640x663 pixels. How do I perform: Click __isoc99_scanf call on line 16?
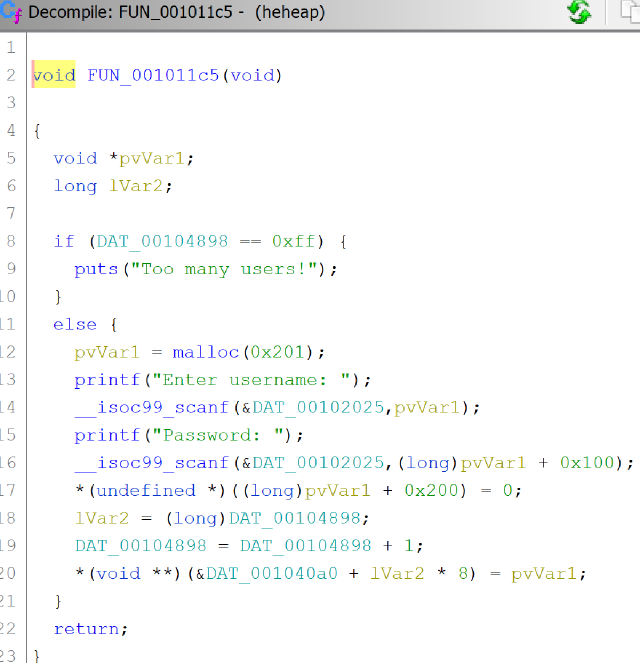(152, 463)
